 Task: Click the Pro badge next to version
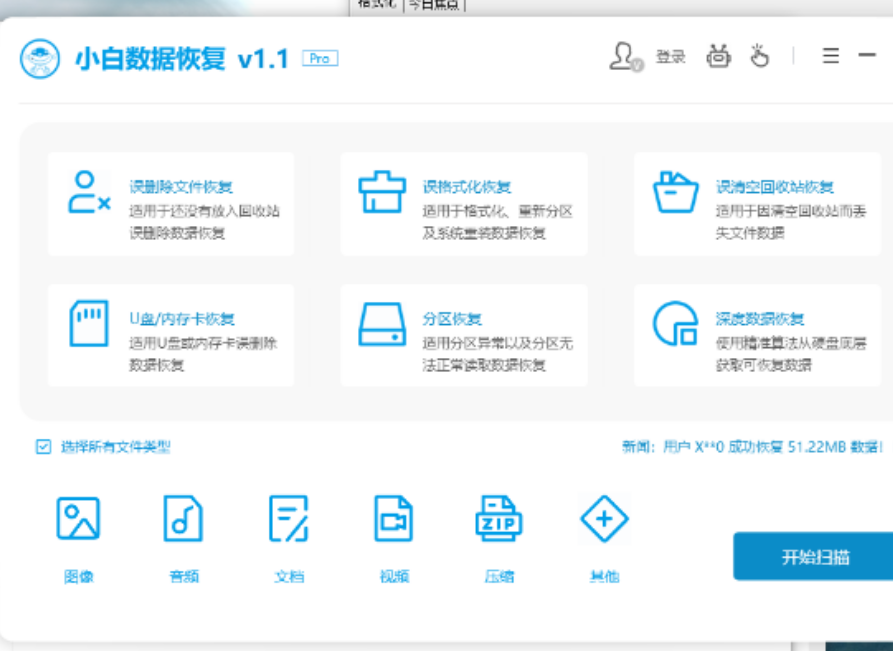[x=320, y=59]
